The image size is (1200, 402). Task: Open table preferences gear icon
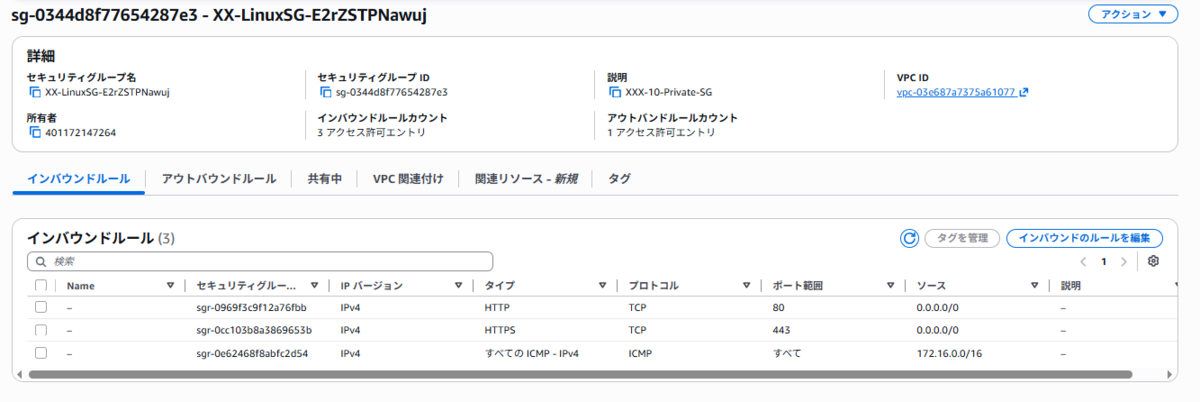pos(1153,261)
